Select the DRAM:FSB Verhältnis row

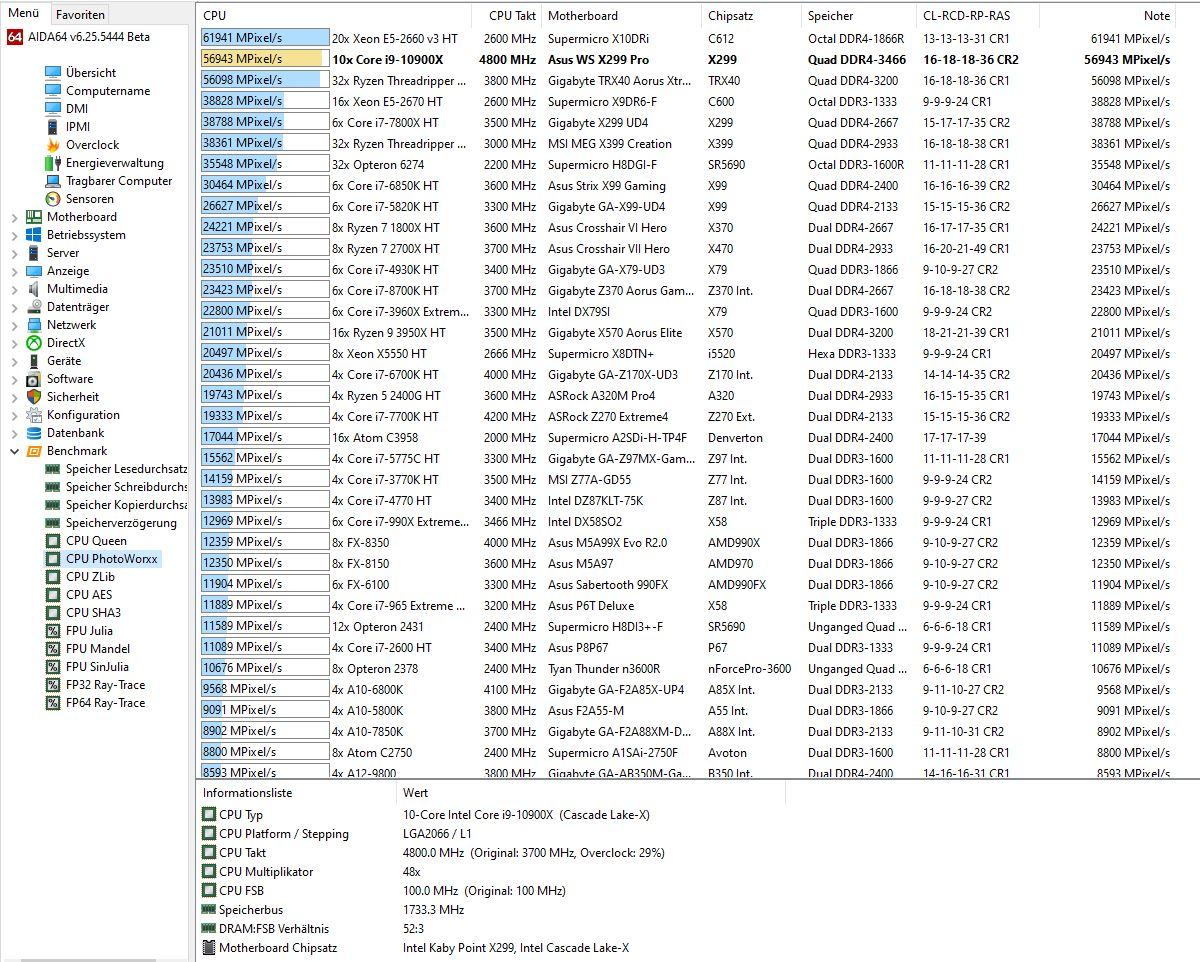[x=698, y=929]
